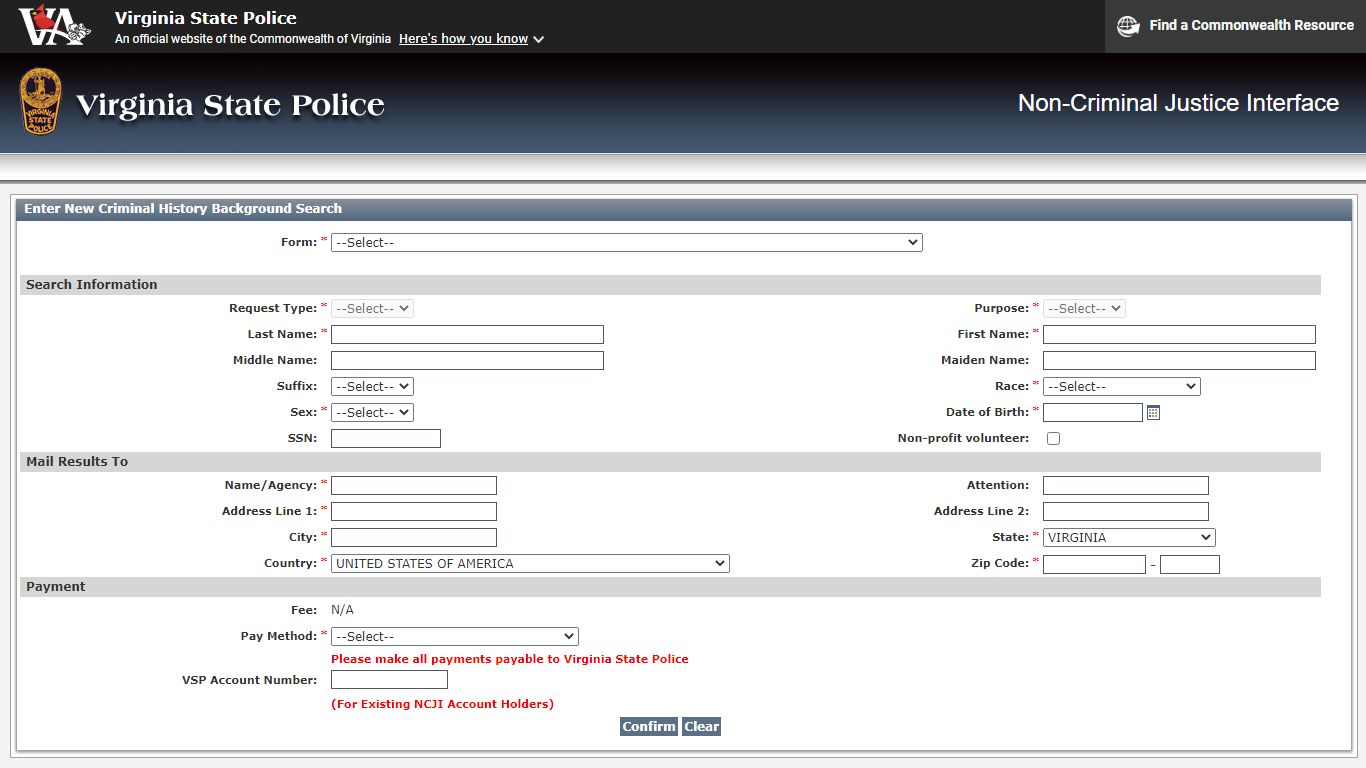1366x768 pixels.
Task: Click the Name/Agency input field
Action: point(414,485)
